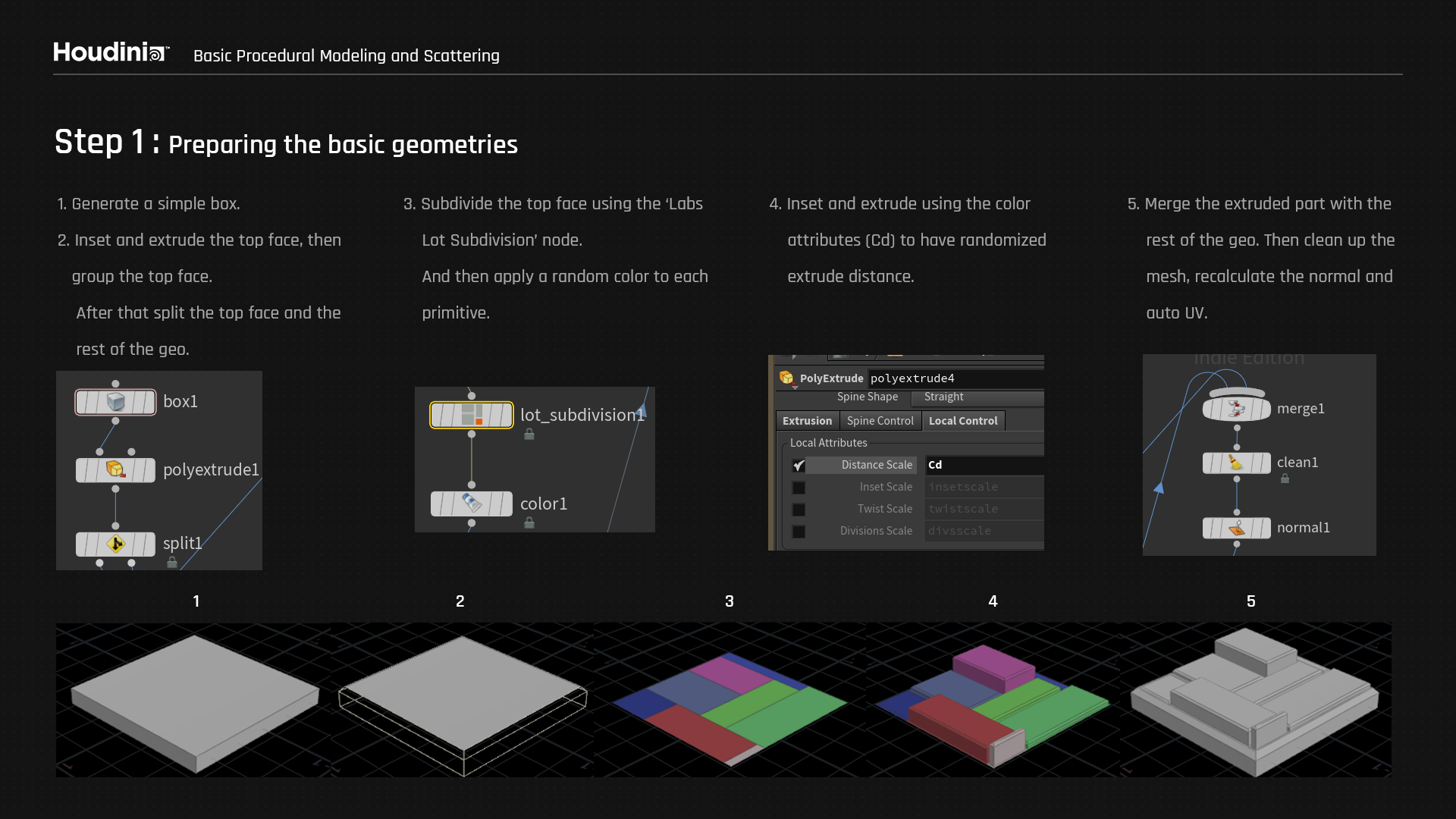
Task: Click the Houdini logo
Action: pyautogui.click(x=111, y=52)
